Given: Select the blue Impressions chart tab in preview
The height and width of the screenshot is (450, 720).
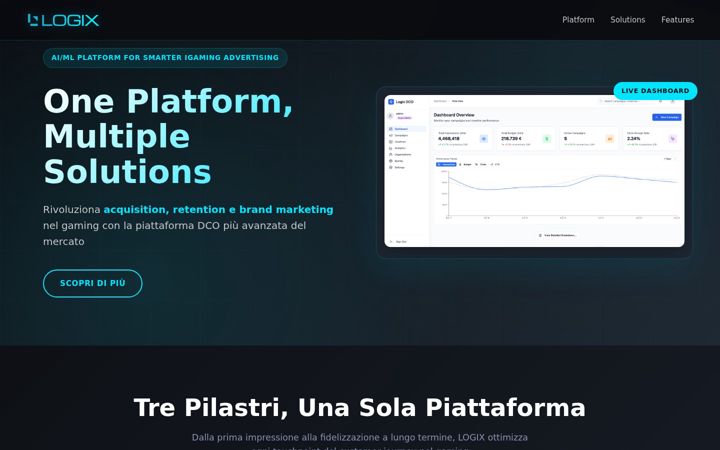Looking at the screenshot, I should 446,164.
